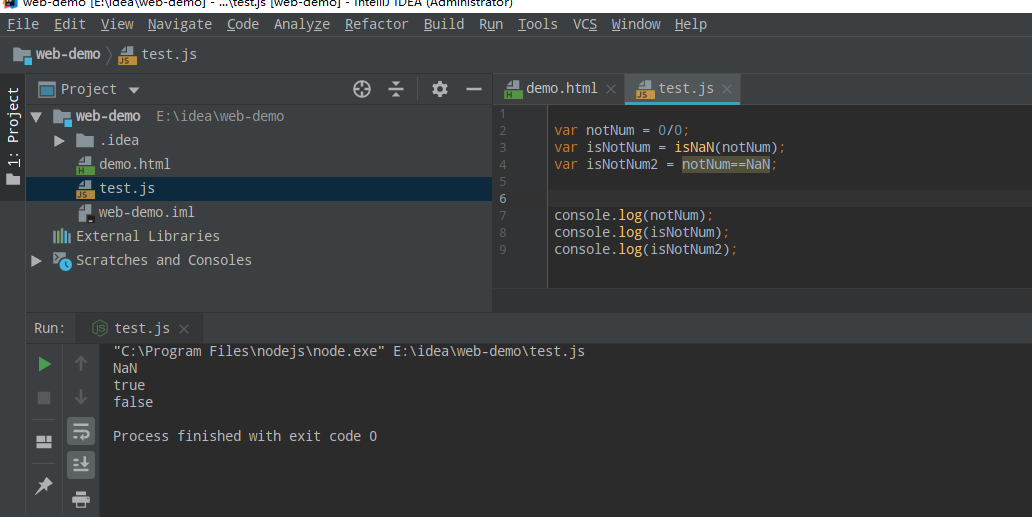The width and height of the screenshot is (1032, 517).
Task: Select test.js in project tree
Action: [259, 189]
